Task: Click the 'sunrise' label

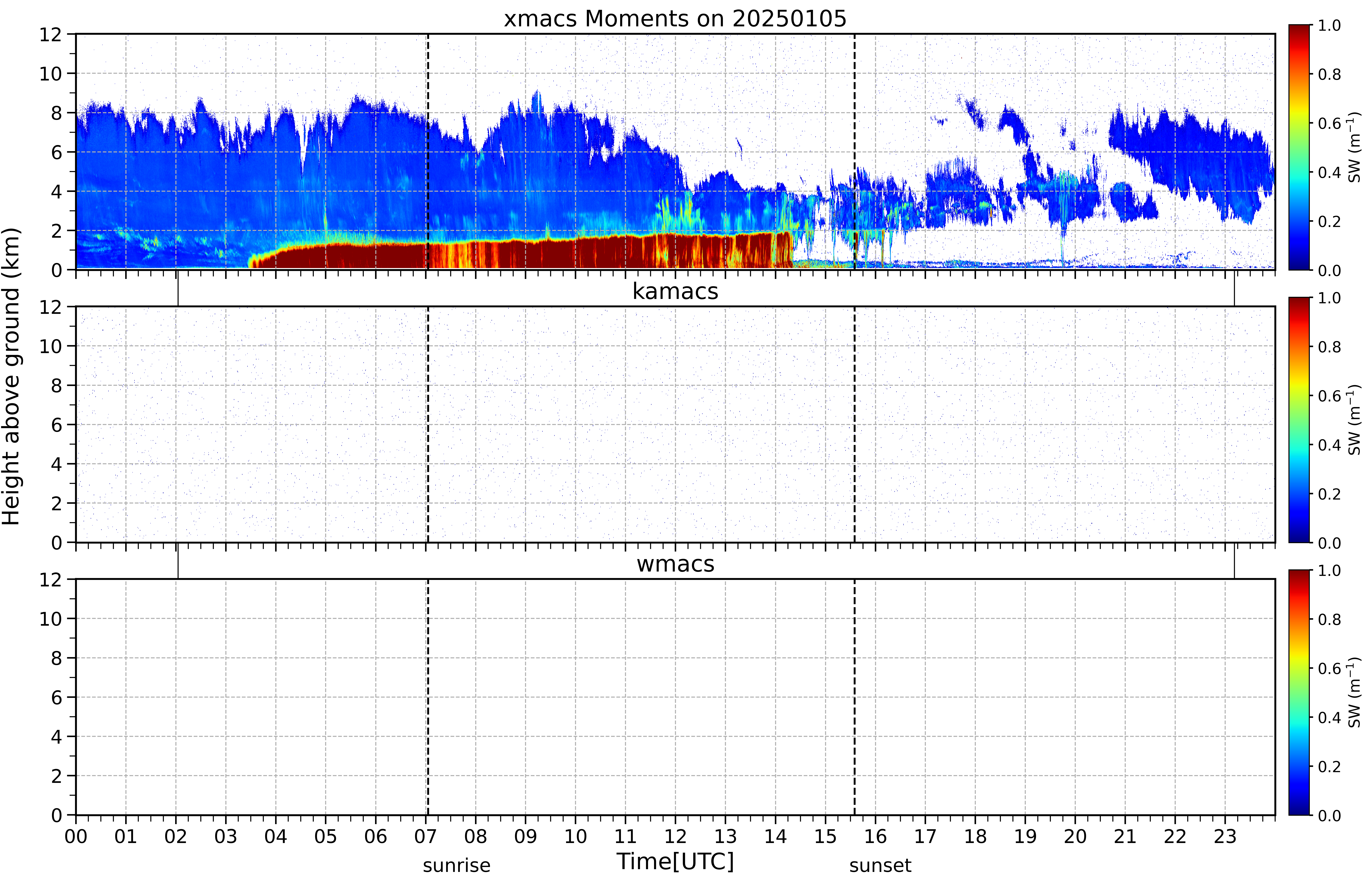Action: pos(457,865)
